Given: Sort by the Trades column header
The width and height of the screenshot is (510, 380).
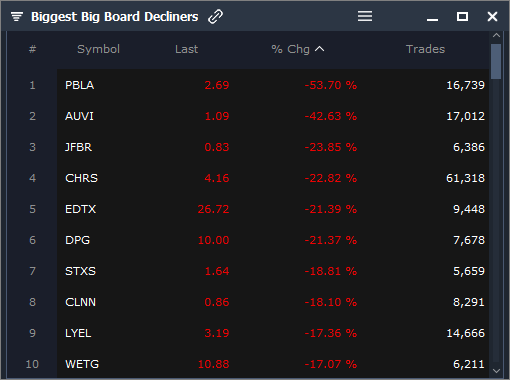Looking at the screenshot, I should [425, 49].
